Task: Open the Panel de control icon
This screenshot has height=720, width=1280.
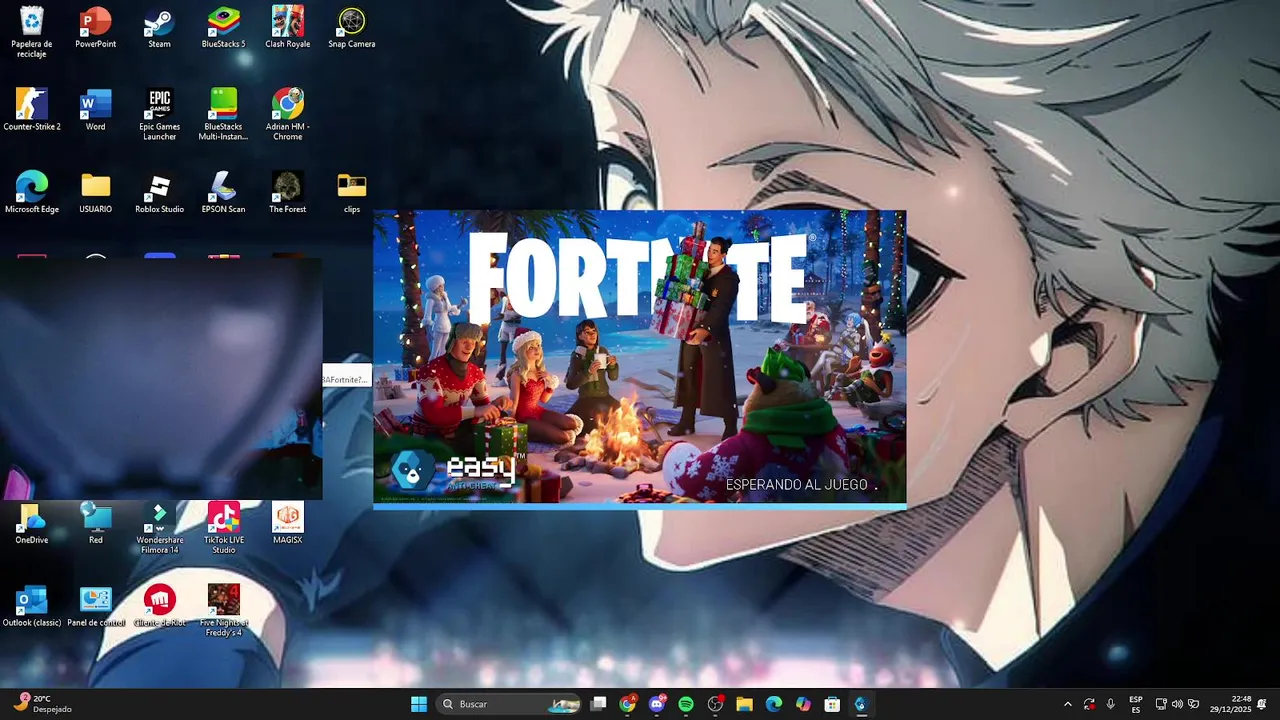Action: [x=95, y=606]
